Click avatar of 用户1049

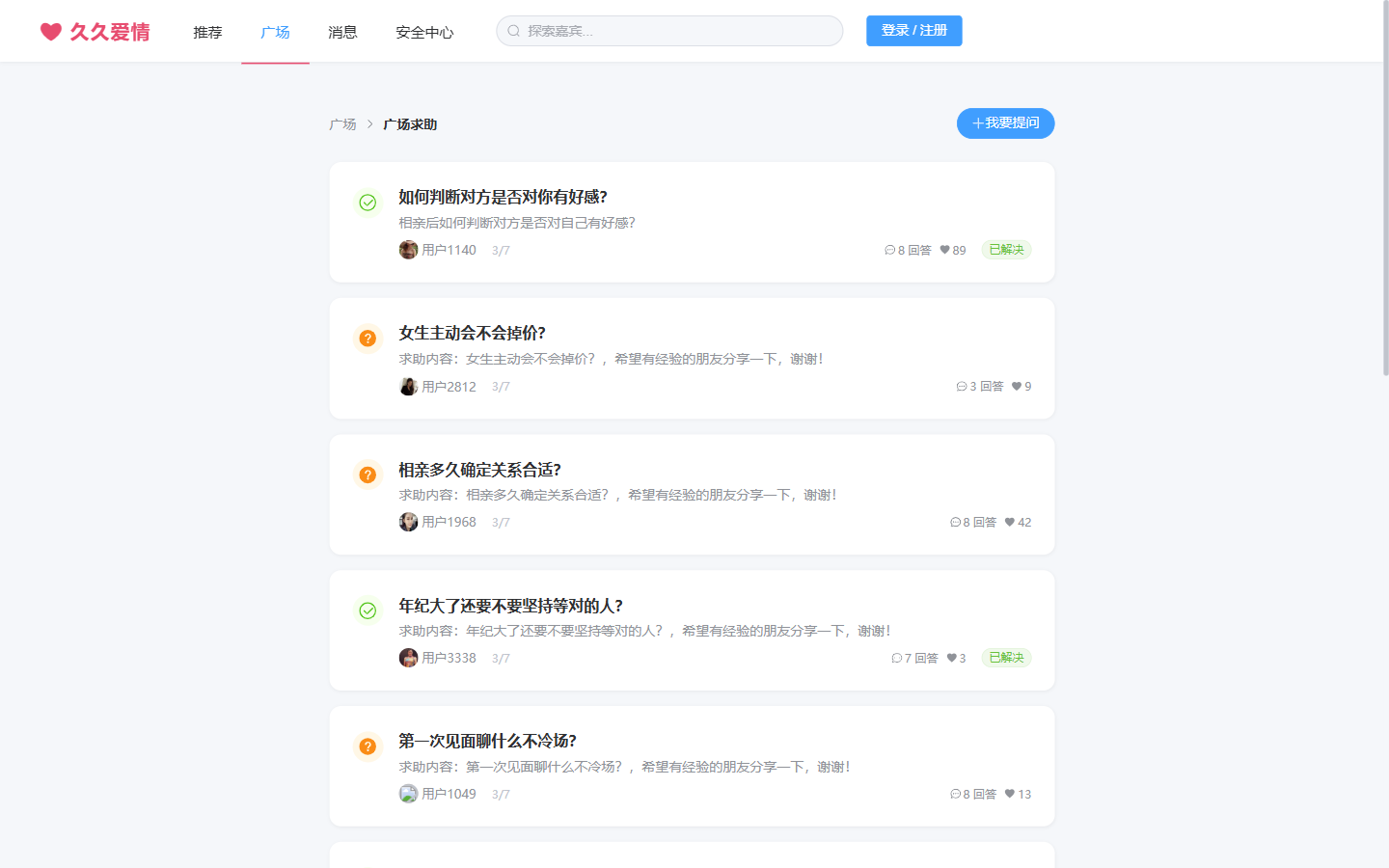click(x=408, y=794)
